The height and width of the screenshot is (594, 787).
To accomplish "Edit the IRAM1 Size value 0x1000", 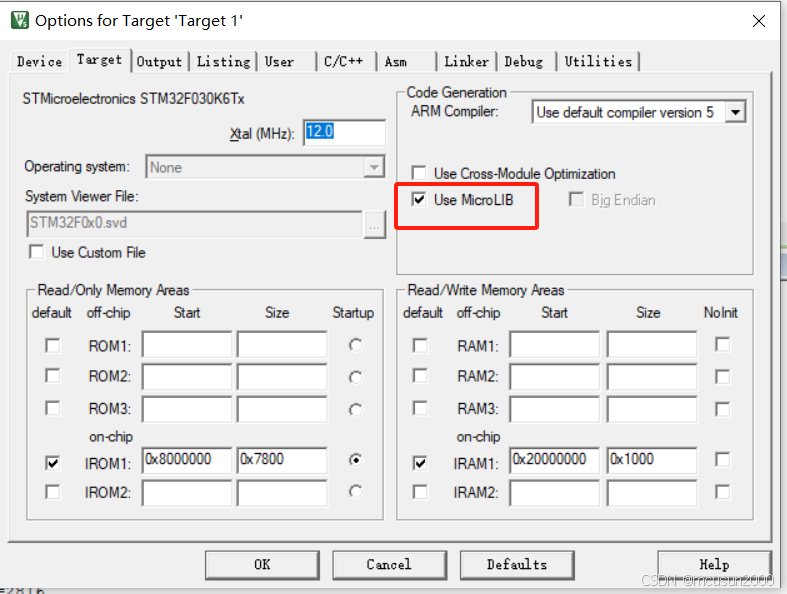I will pyautogui.click(x=652, y=460).
